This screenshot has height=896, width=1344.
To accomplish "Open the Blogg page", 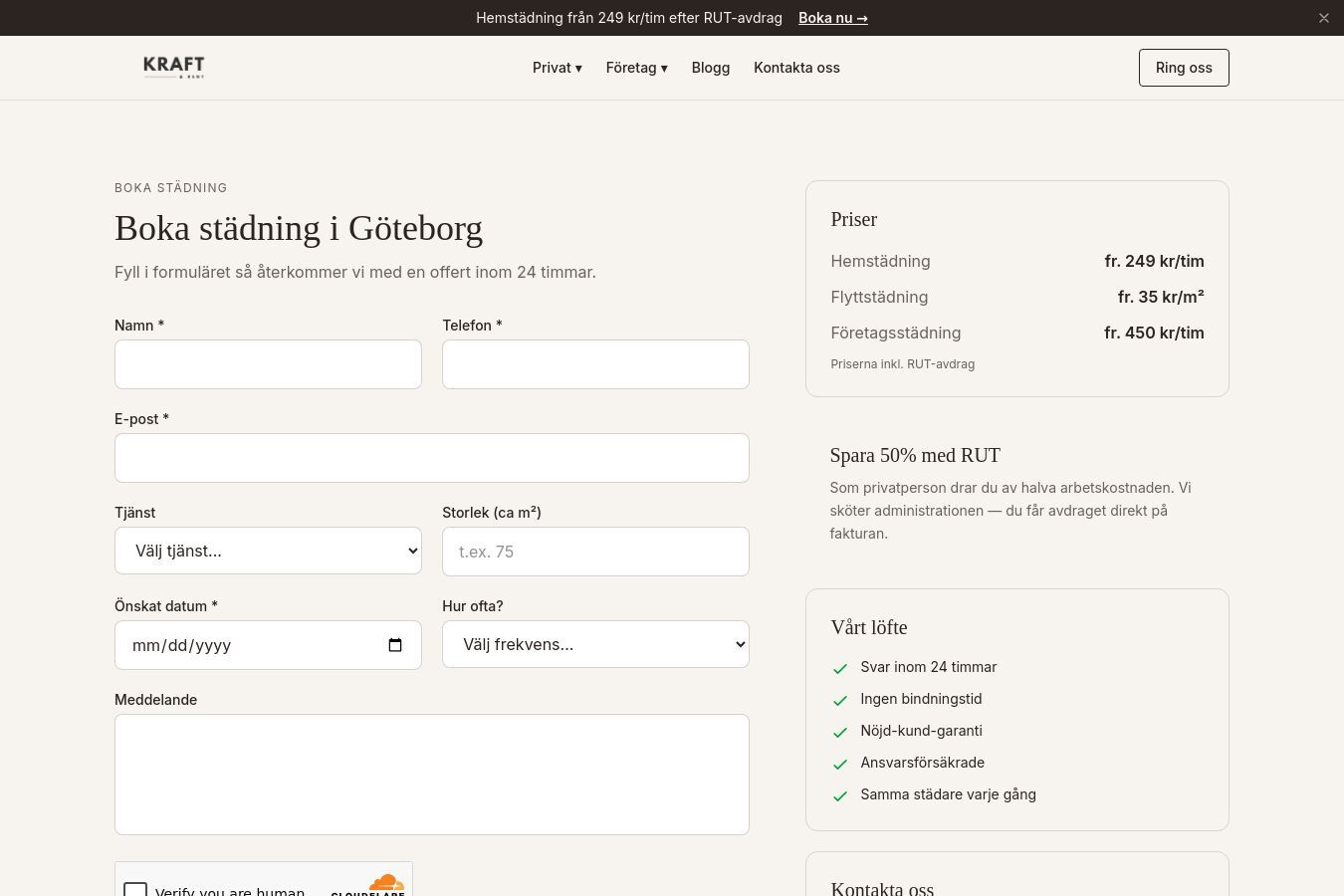I will tap(711, 68).
